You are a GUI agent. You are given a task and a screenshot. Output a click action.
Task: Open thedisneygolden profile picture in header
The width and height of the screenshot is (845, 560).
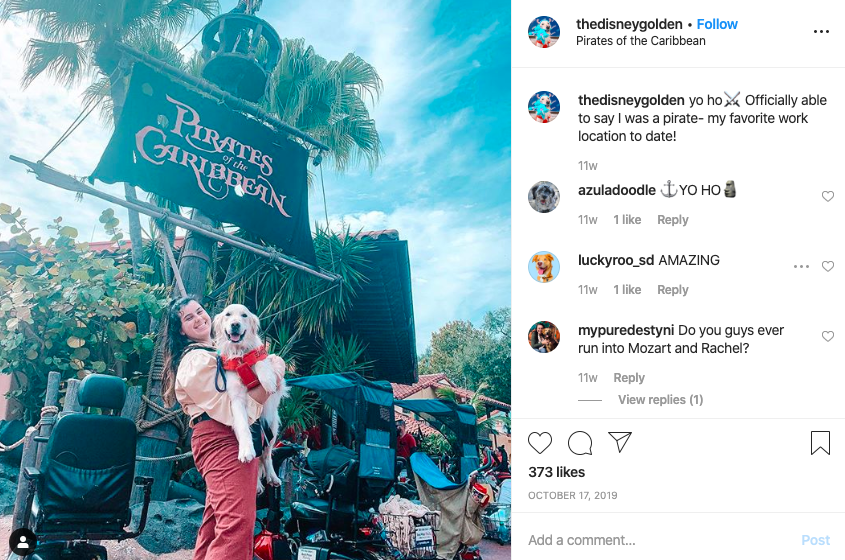pyautogui.click(x=544, y=32)
